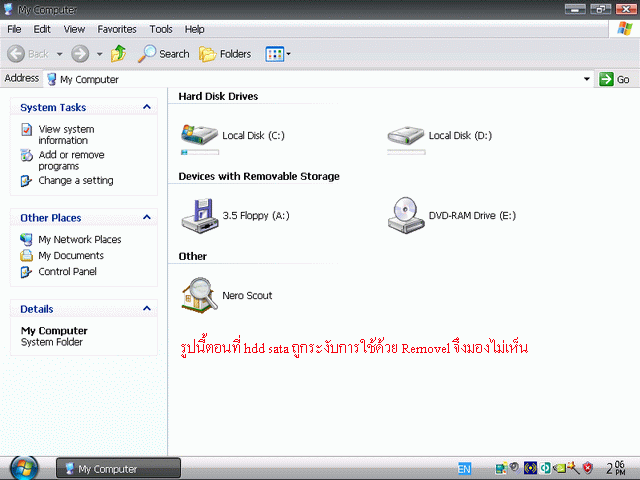Click My Computer taskbar button
The image size is (640, 480).
(118, 468)
